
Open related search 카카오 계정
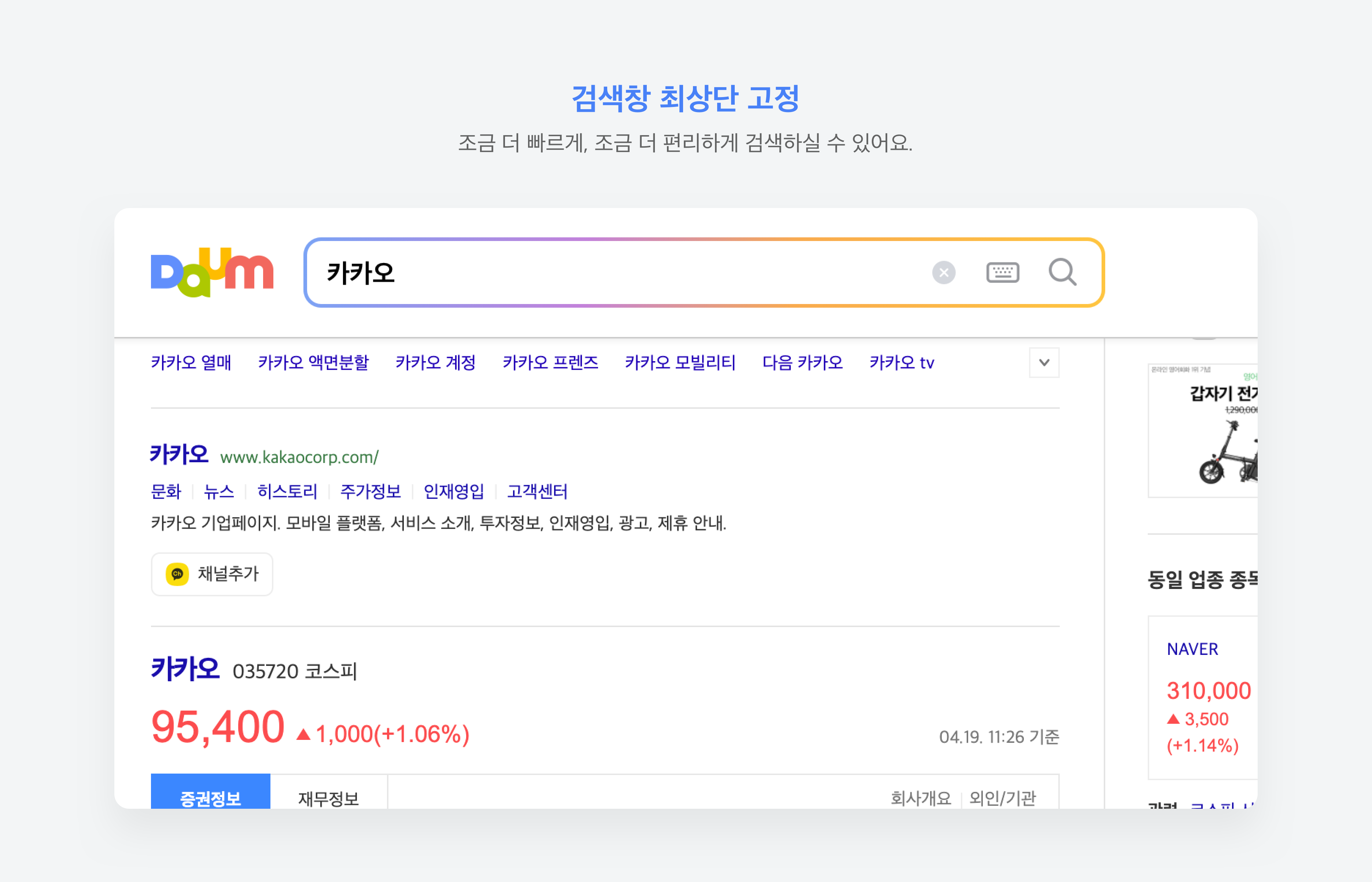click(x=435, y=363)
